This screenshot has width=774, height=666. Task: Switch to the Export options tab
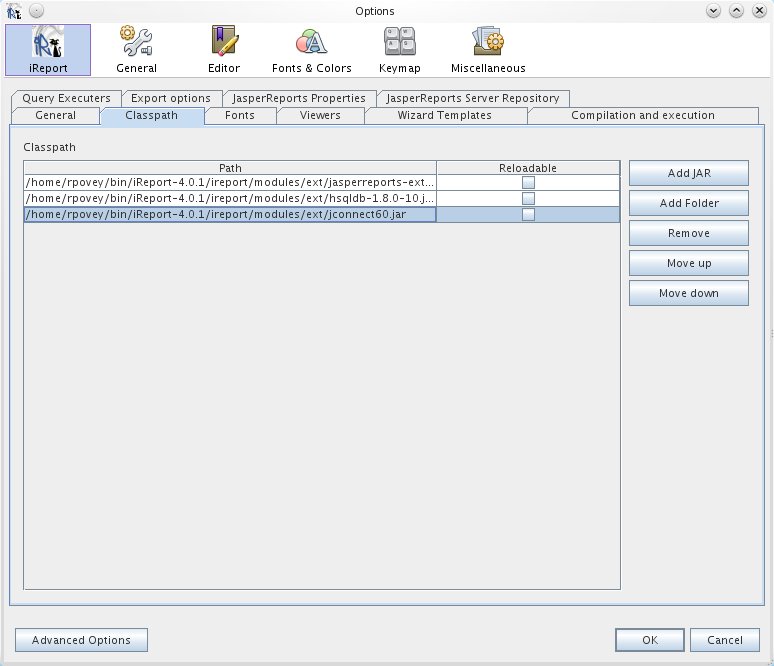(x=171, y=98)
